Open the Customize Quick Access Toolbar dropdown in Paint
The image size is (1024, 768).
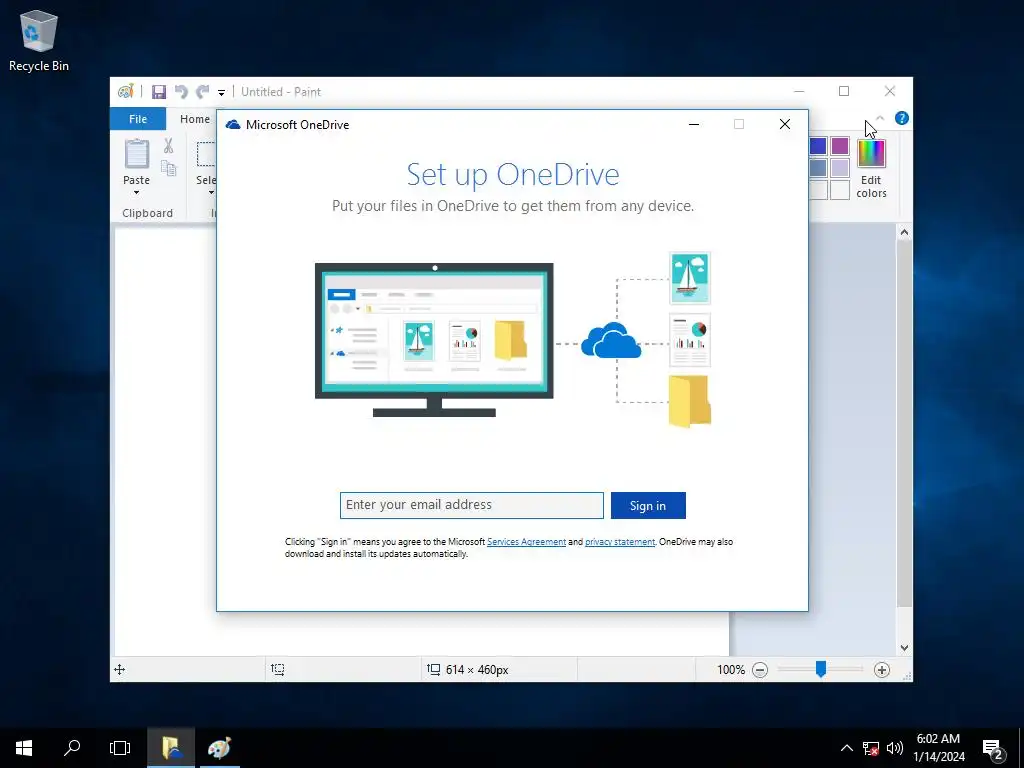click(221, 93)
